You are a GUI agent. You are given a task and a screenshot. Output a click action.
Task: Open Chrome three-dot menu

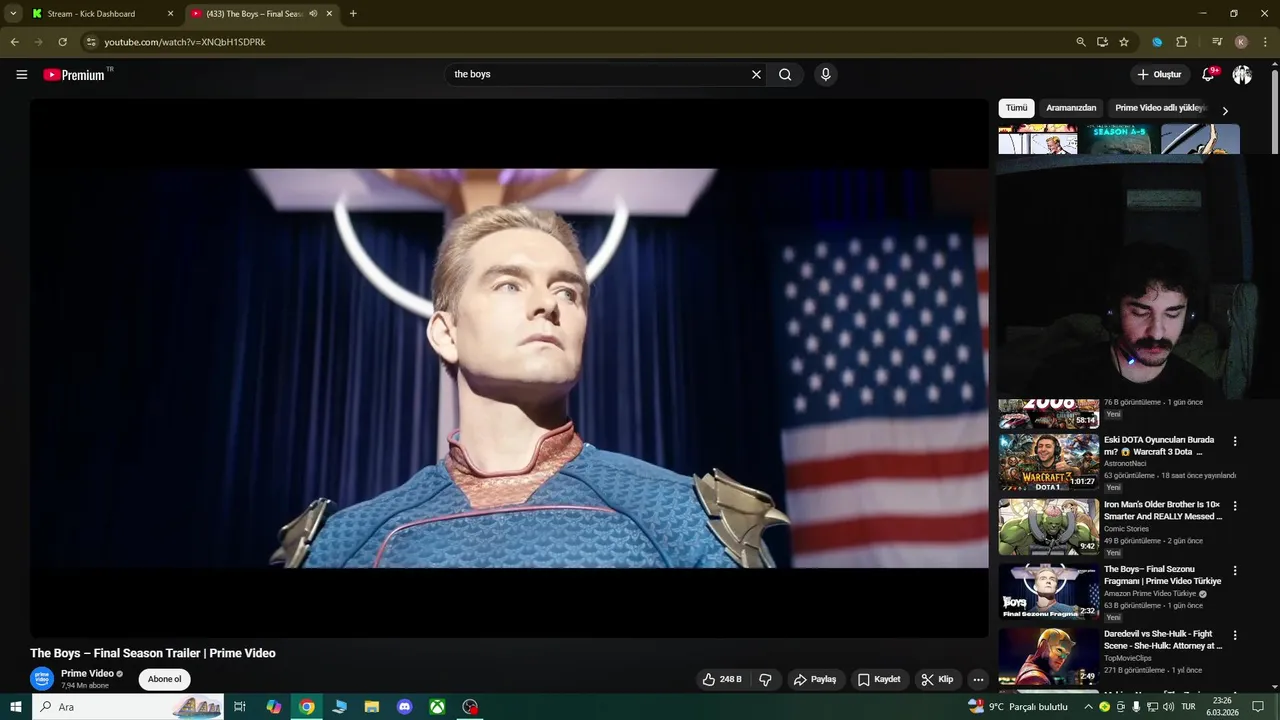1265,42
